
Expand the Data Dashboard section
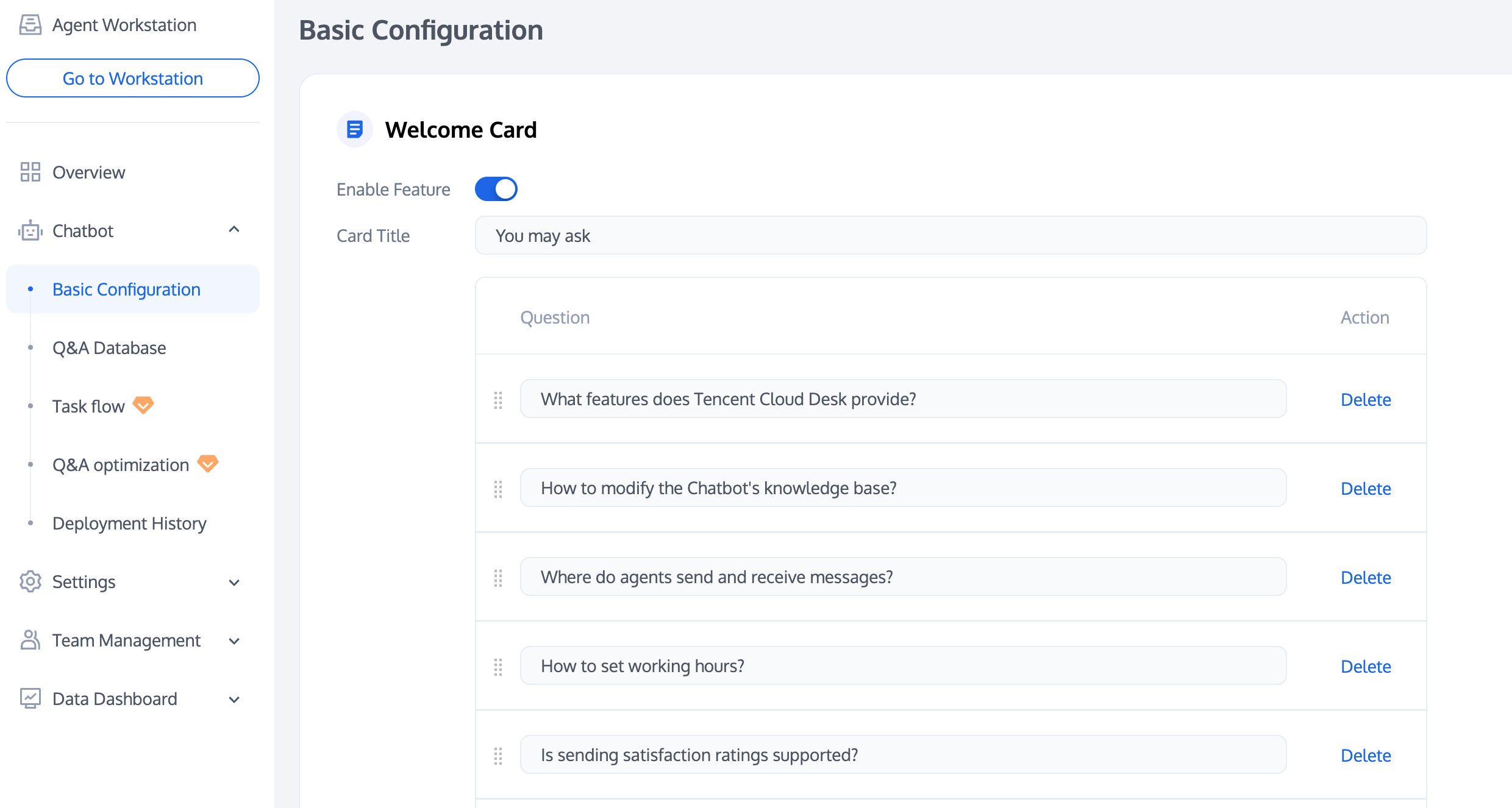coord(234,700)
